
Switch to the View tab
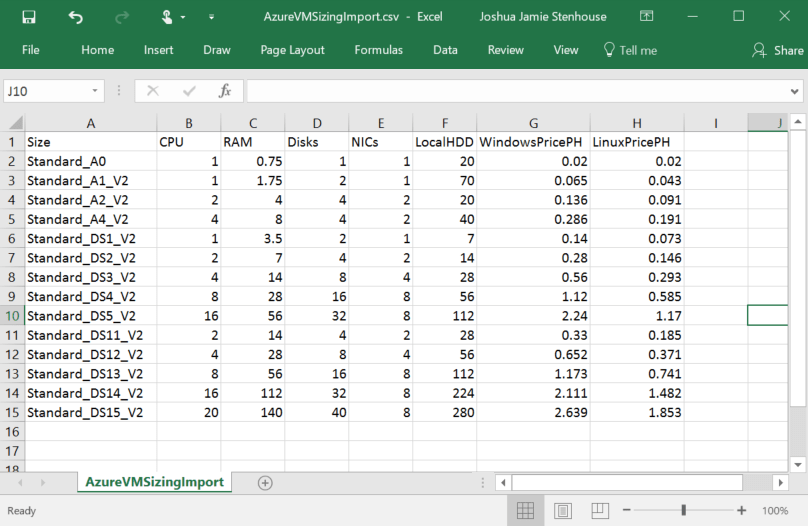[566, 50]
